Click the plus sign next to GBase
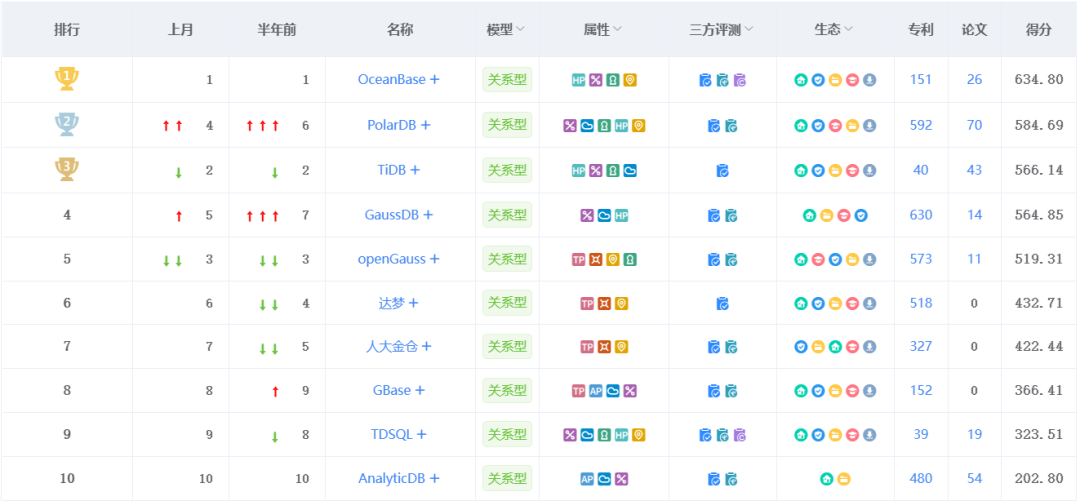The width and height of the screenshot is (1080, 501). pyautogui.click(x=419, y=391)
